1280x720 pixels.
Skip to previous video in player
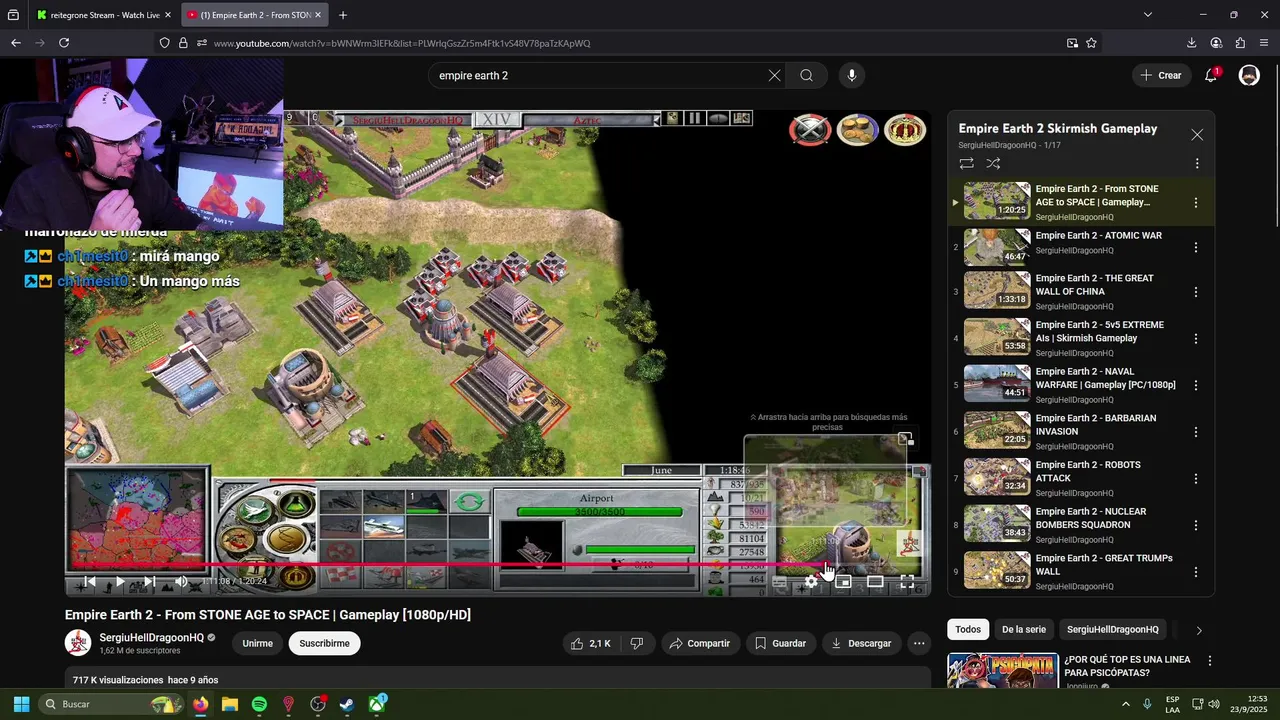coord(89,581)
